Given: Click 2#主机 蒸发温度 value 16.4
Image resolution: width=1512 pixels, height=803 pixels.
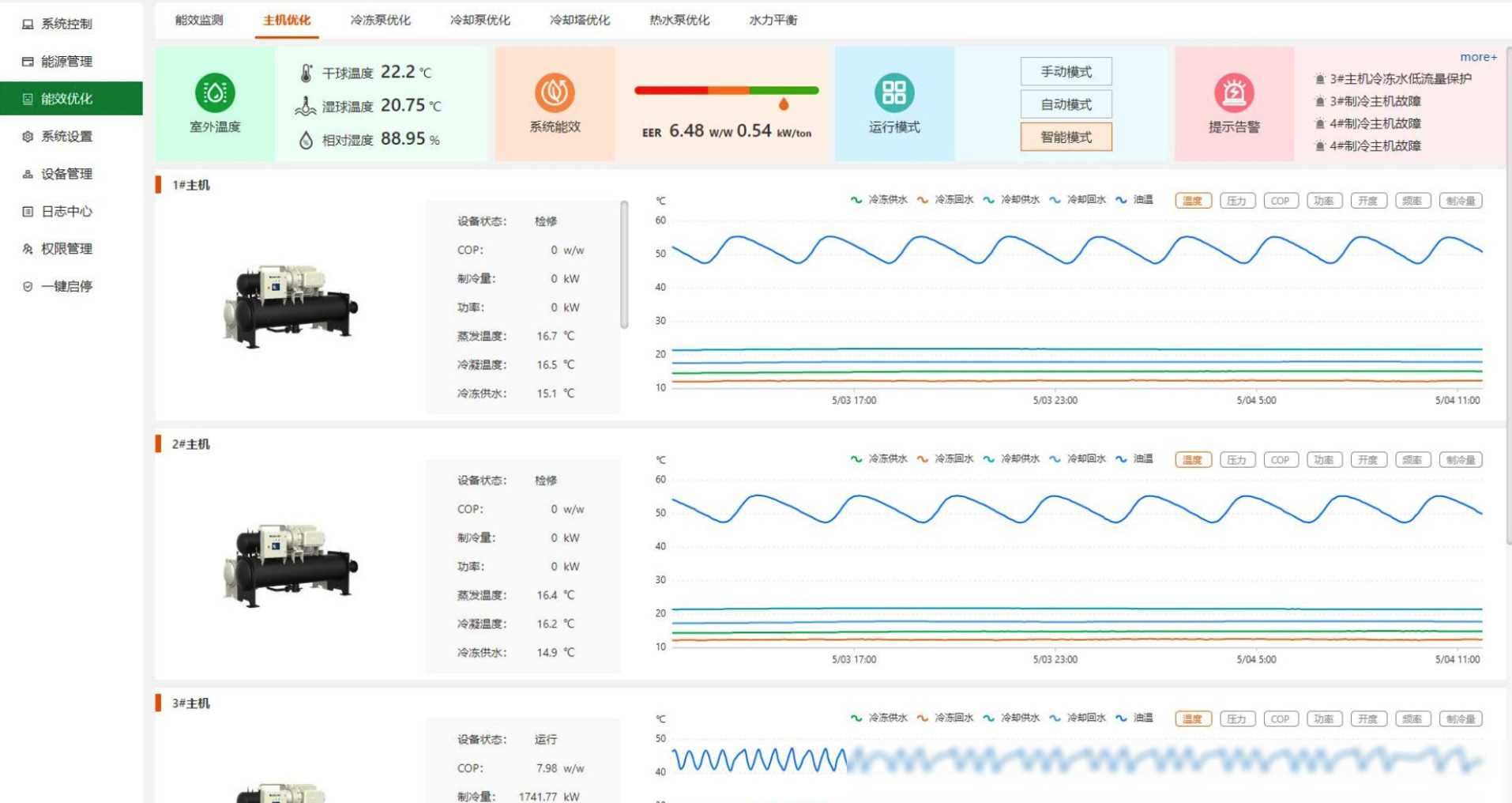Looking at the screenshot, I should point(547,595).
